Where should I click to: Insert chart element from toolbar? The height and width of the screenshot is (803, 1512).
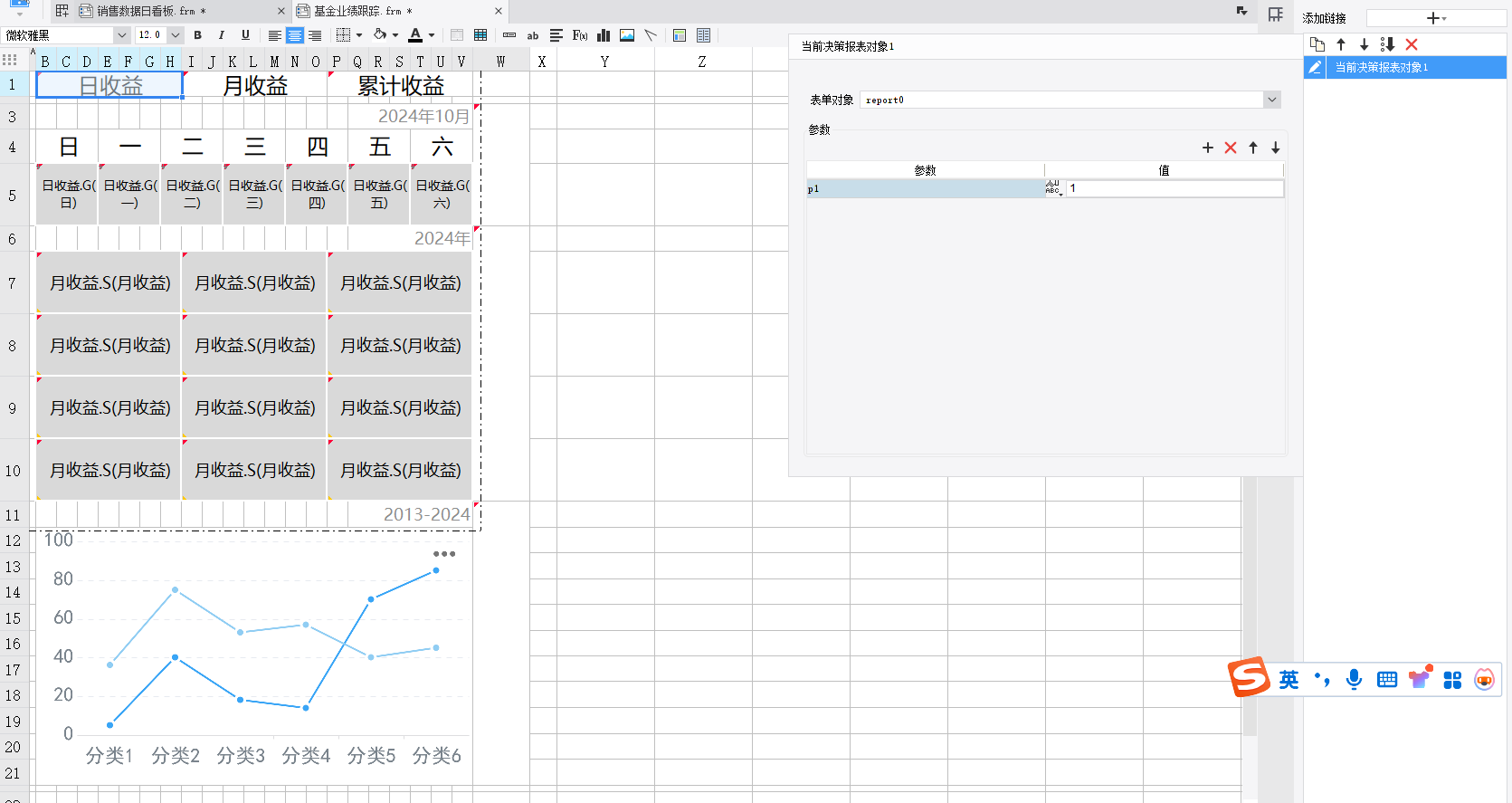(604, 35)
